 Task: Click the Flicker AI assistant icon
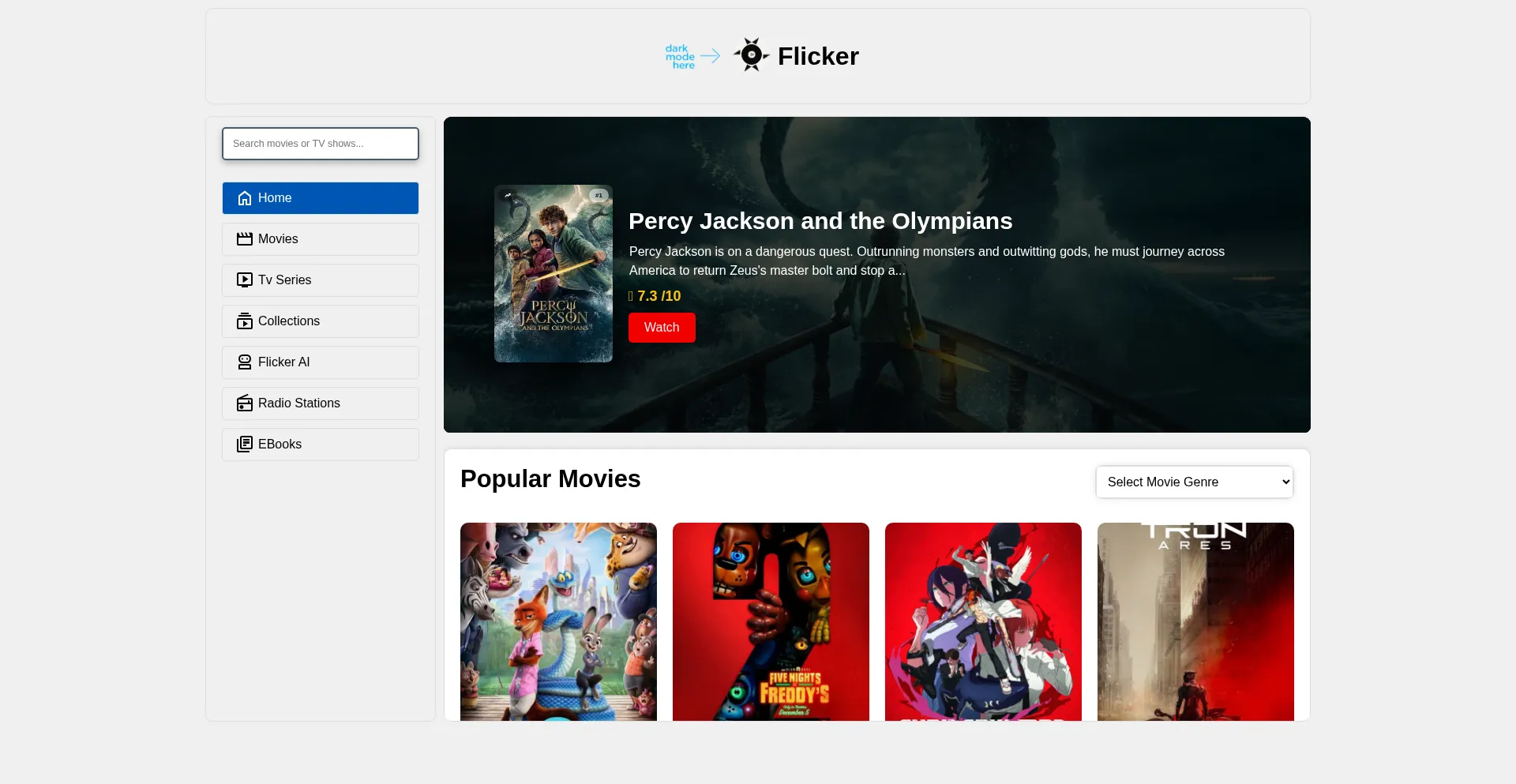244,362
